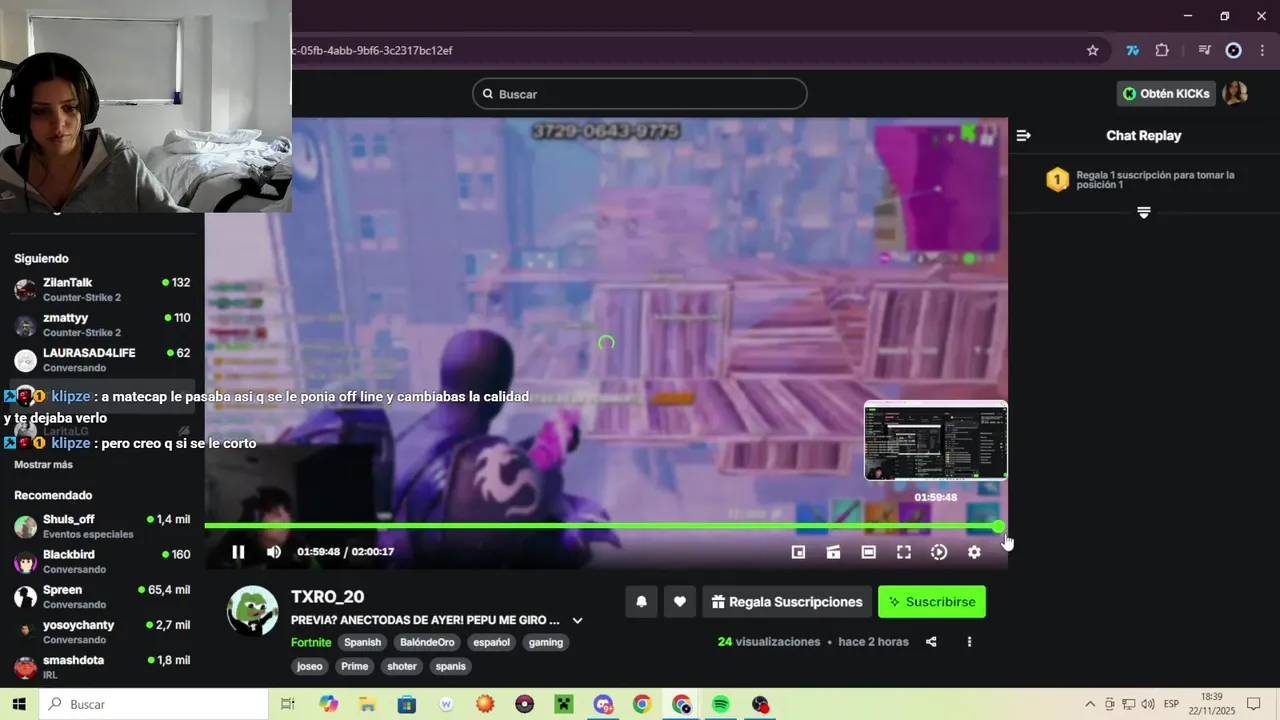Open zmattyy channel from Siguiendo
Image resolution: width=1280 pixels, height=720 pixels.
pos(102,325)
